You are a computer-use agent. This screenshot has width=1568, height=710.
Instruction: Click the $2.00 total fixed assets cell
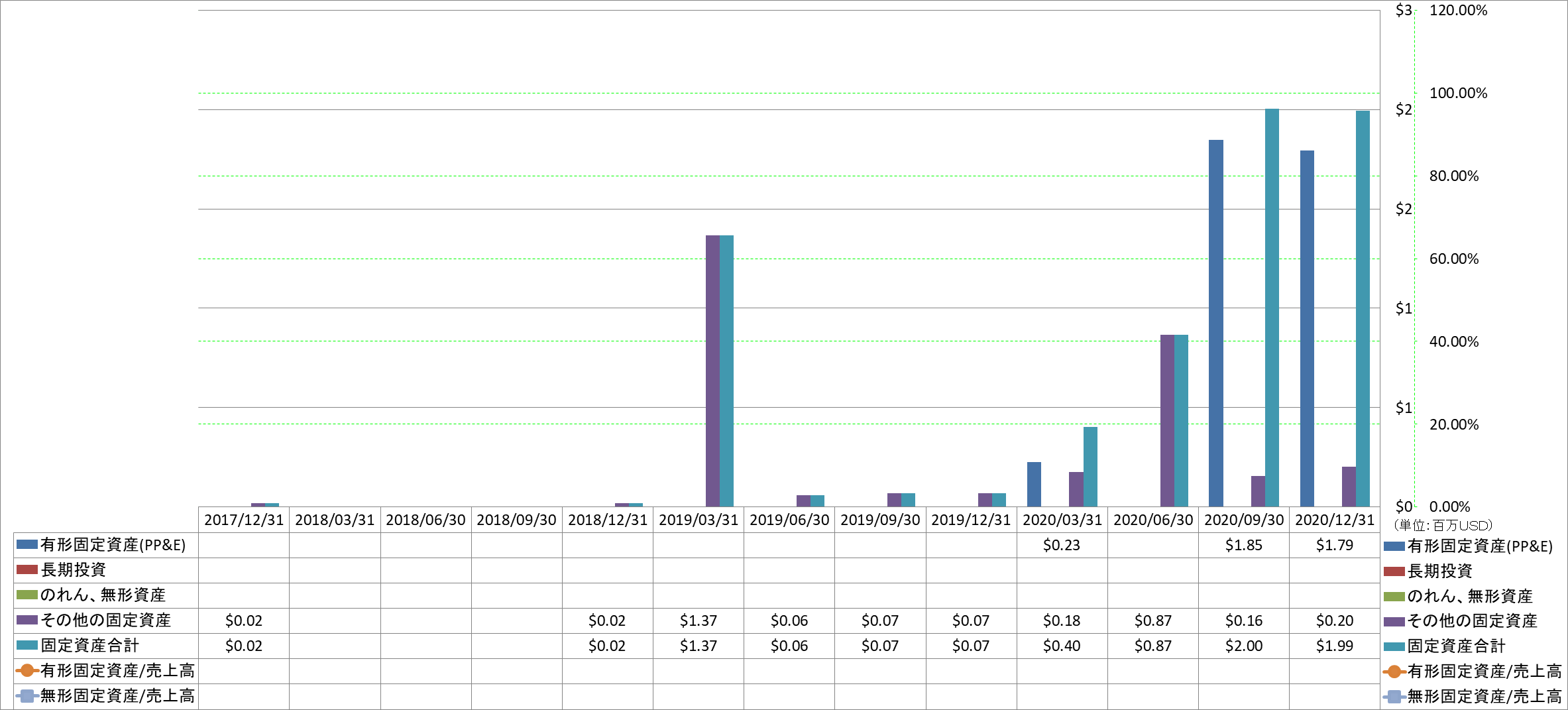1243,646
